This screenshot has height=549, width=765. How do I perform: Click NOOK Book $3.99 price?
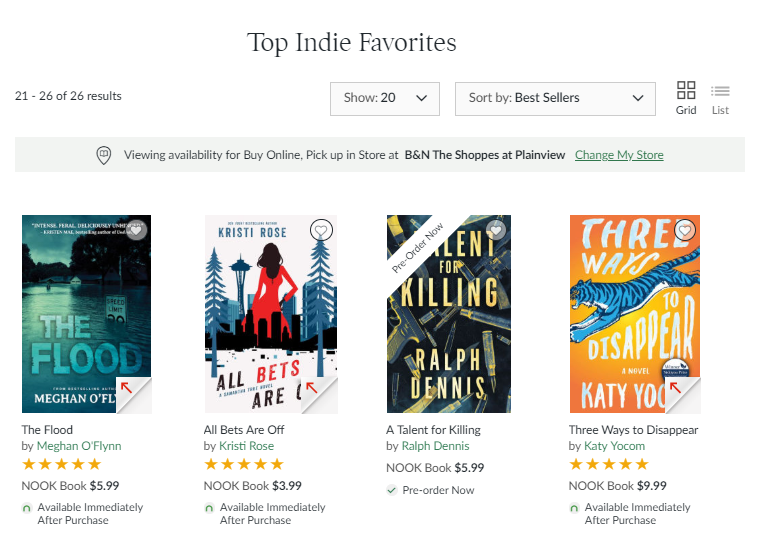coord(253,486)
